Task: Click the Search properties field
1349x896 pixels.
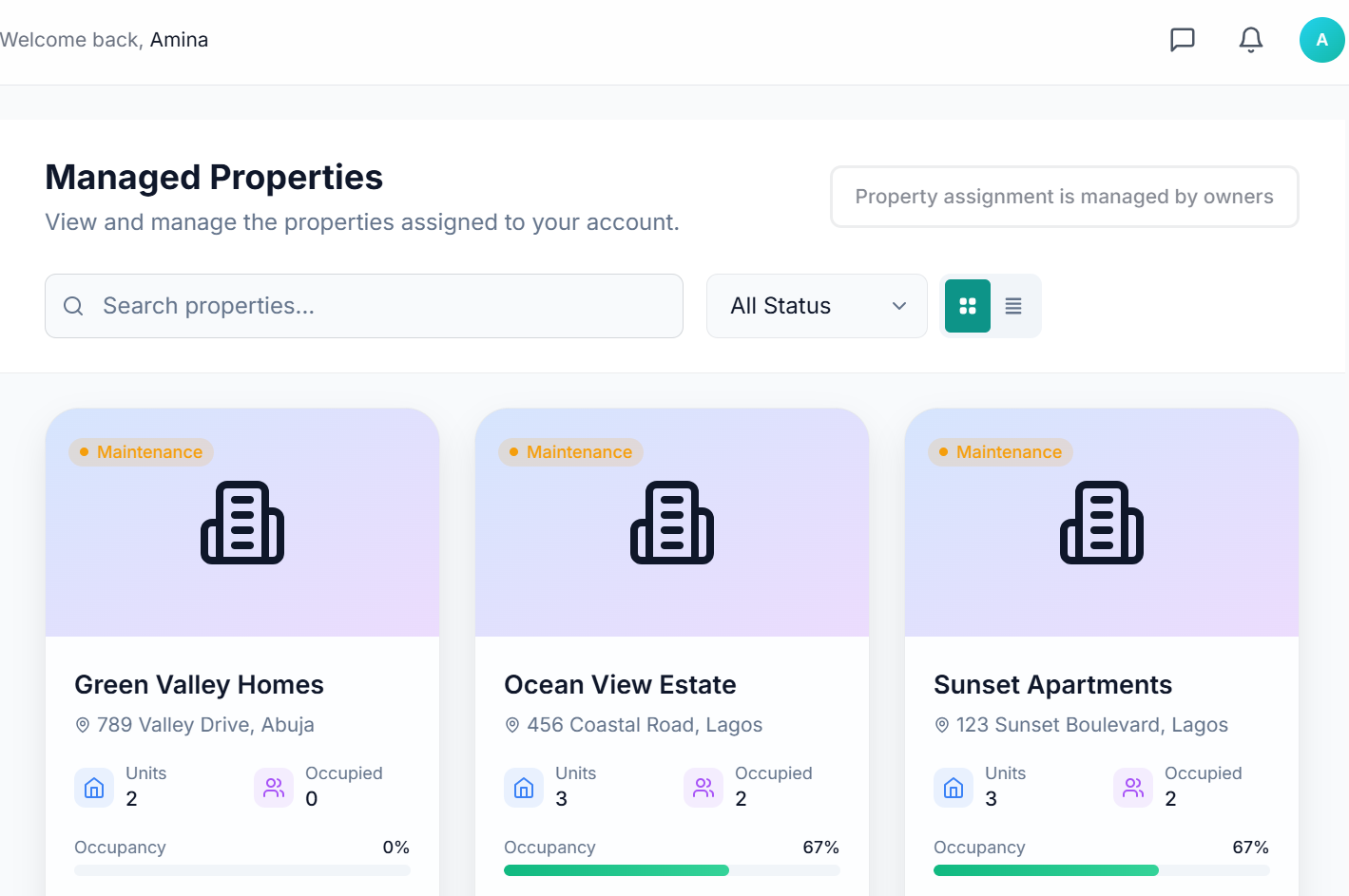Action: (364, 306)
